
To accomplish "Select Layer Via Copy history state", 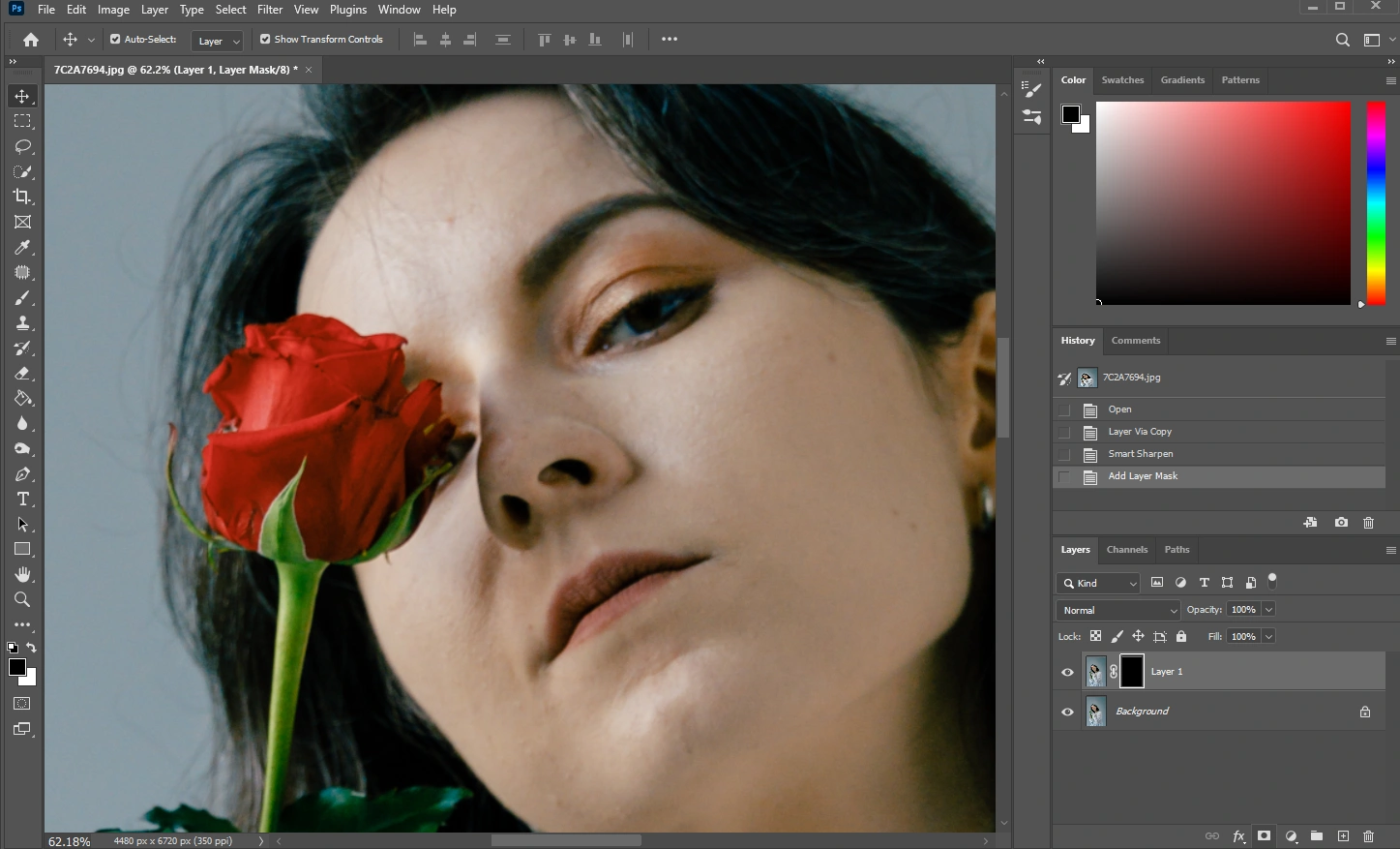I will pos(1219,432).
